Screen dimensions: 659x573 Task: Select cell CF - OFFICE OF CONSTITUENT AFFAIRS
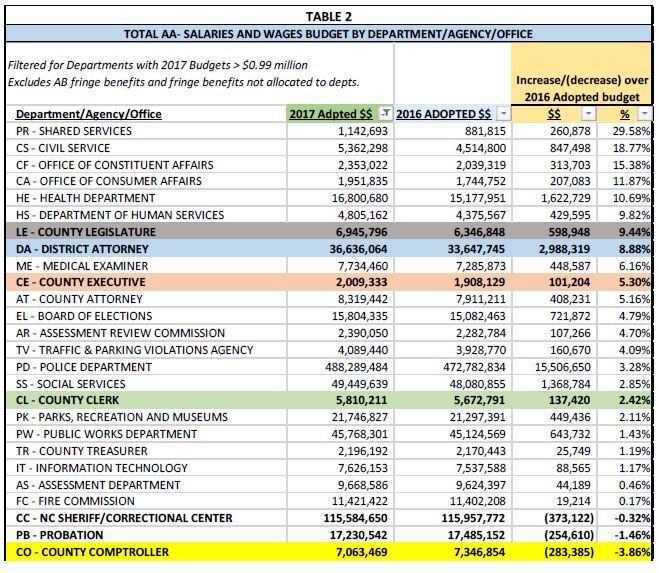pyautogui.click(x=147, y=165)
